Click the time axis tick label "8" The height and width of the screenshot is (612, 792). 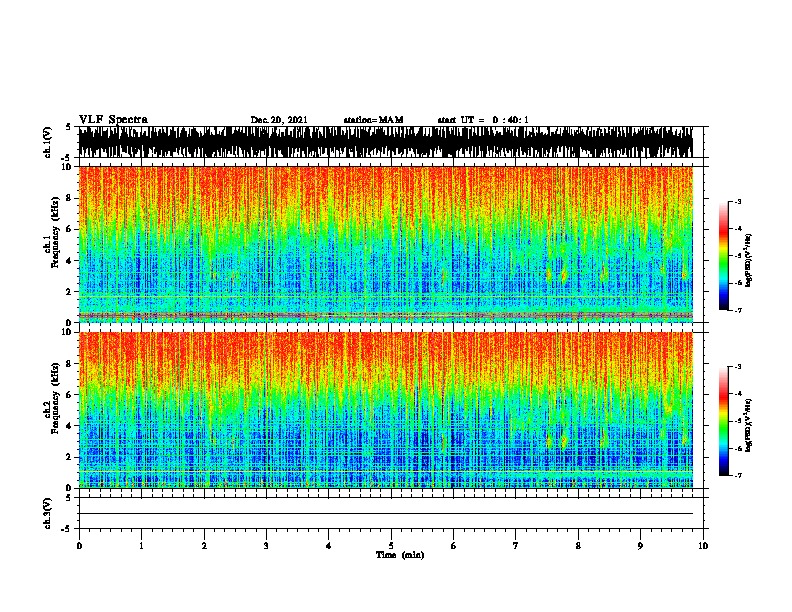tap(578, 546)
